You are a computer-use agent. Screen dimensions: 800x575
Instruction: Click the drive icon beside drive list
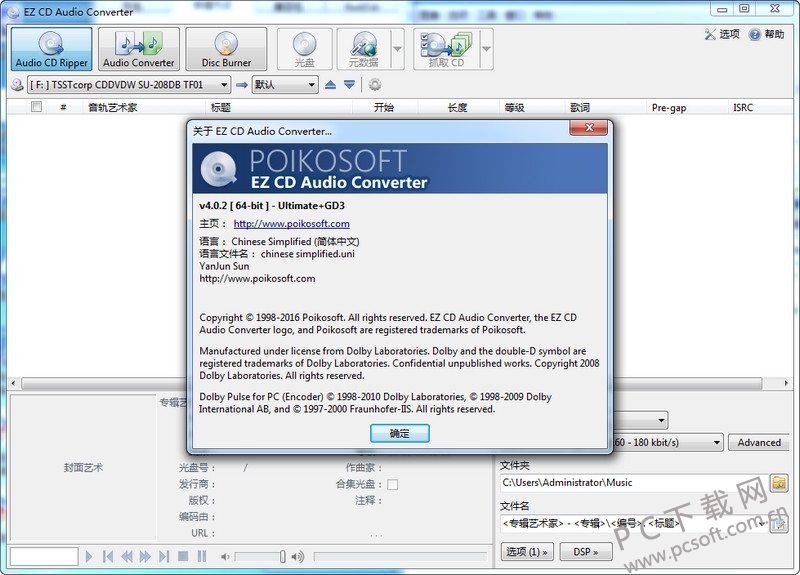17,85
